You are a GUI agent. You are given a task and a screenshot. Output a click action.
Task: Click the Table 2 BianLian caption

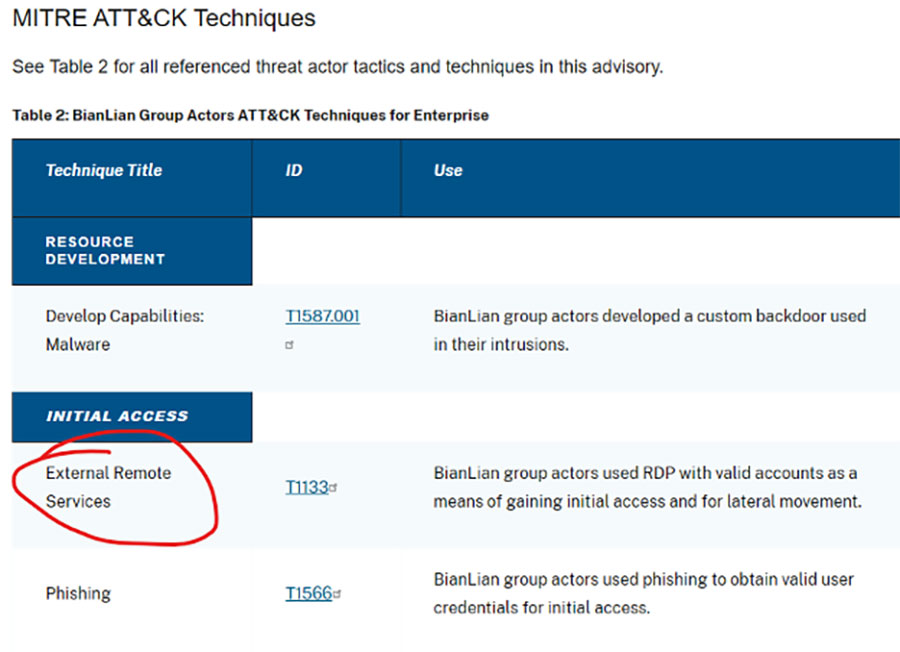251,115
